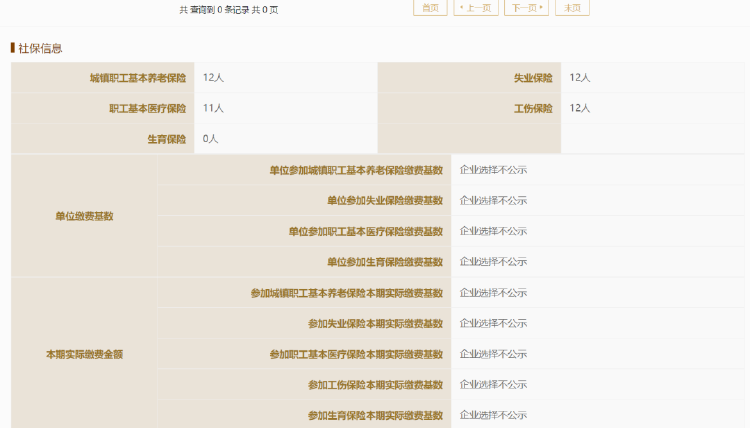Select the 职工基本医疗保险 label
This screenshot has width=750, height=428.
(147, 108)
